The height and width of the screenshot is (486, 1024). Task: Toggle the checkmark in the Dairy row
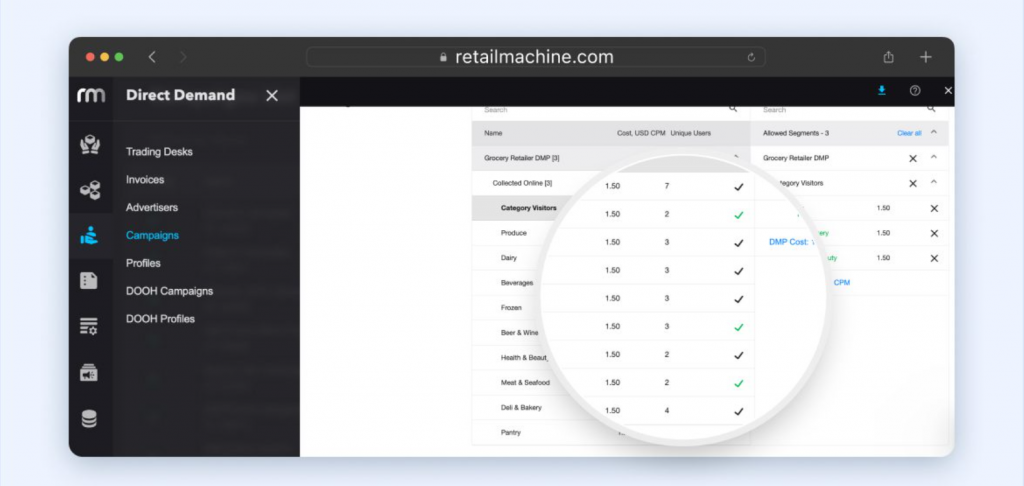click(x=738, y=270)
